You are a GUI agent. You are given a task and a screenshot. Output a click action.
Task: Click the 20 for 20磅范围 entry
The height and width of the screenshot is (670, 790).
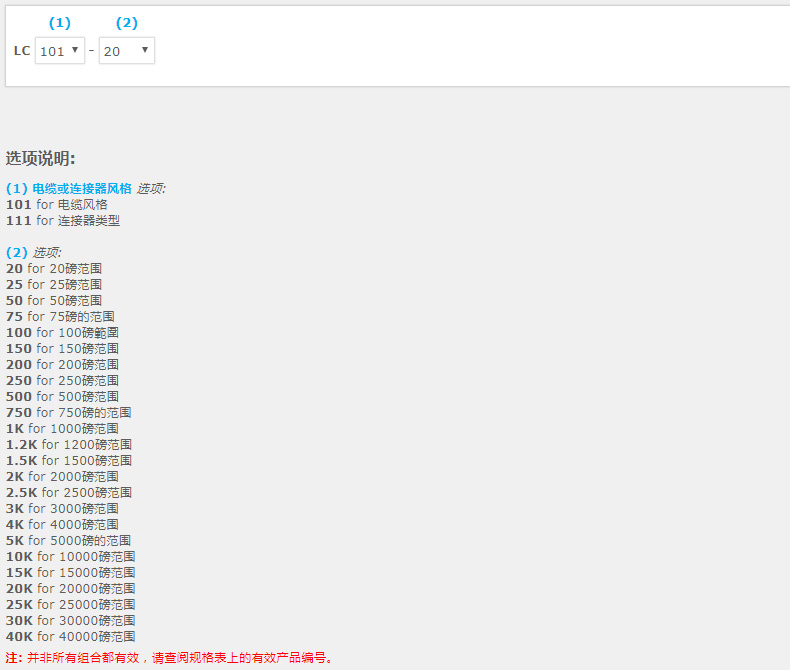54,268
